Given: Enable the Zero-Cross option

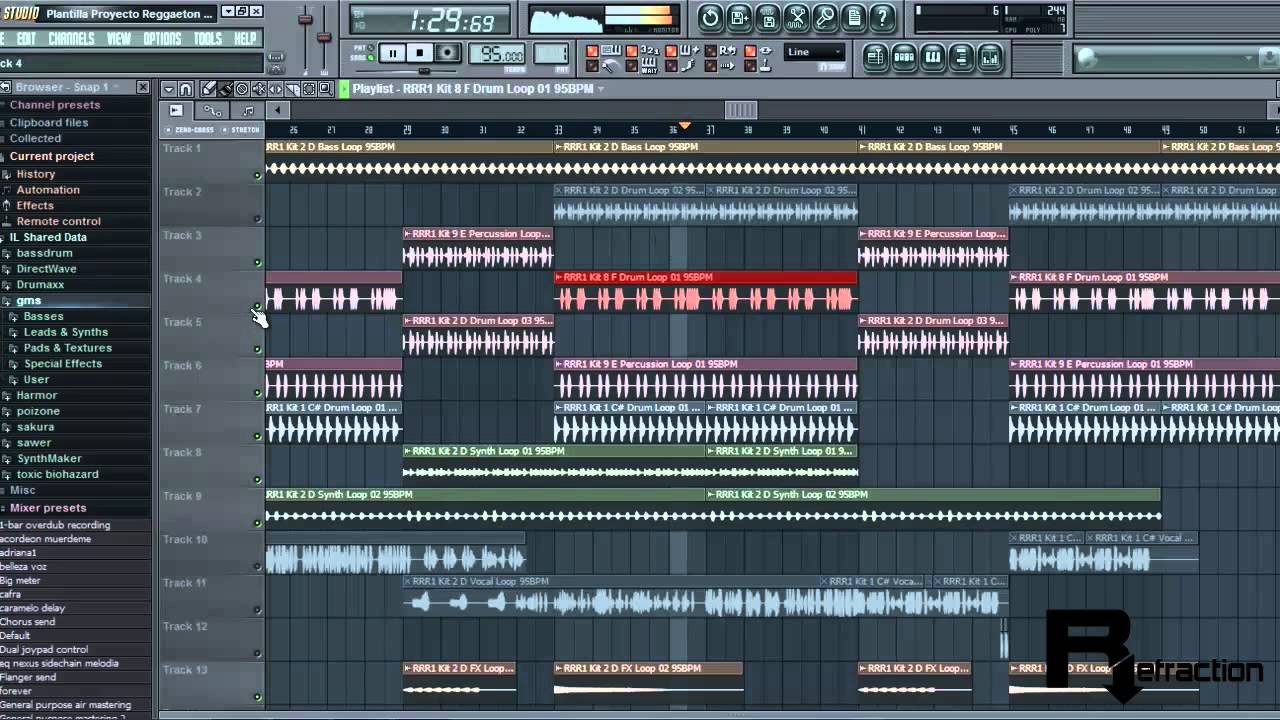Looking at the screenshot, I should coord(187,130).
